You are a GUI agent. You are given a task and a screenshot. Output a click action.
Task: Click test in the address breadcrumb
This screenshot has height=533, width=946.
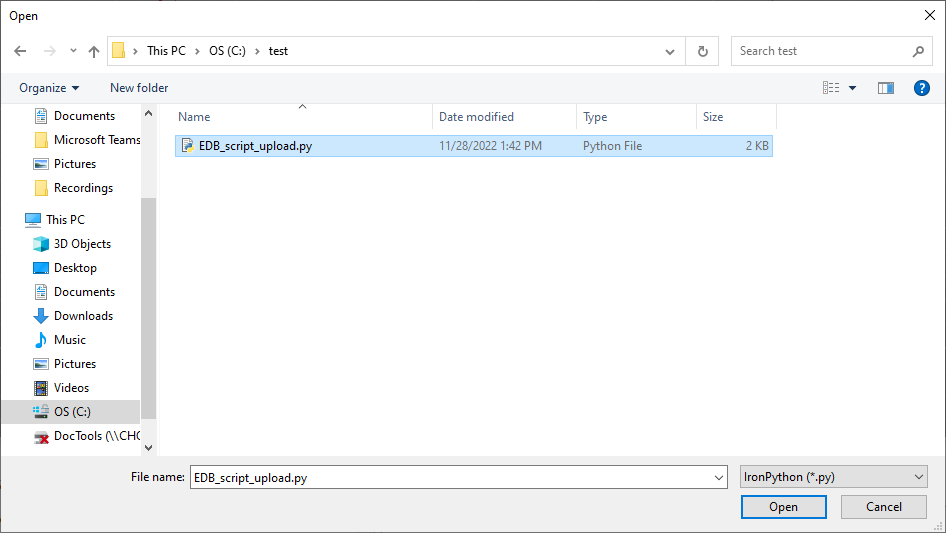coord(278,51)
